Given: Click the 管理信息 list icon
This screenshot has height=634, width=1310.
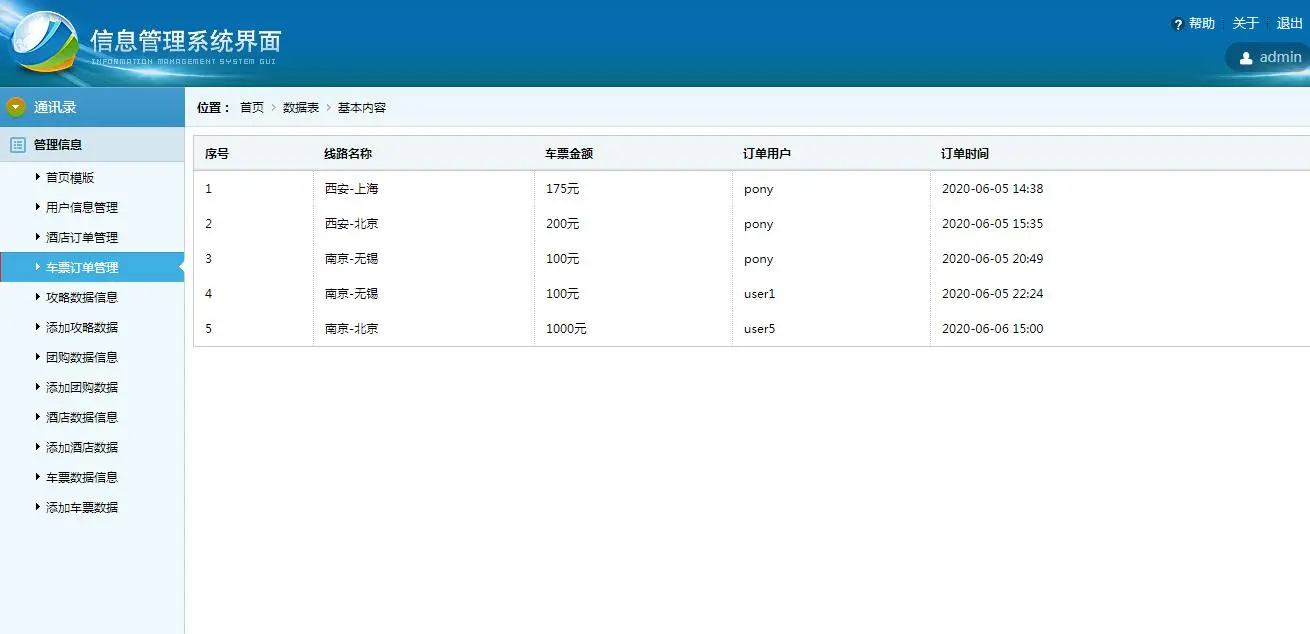Looking at the screenshot, I should 17,145.
